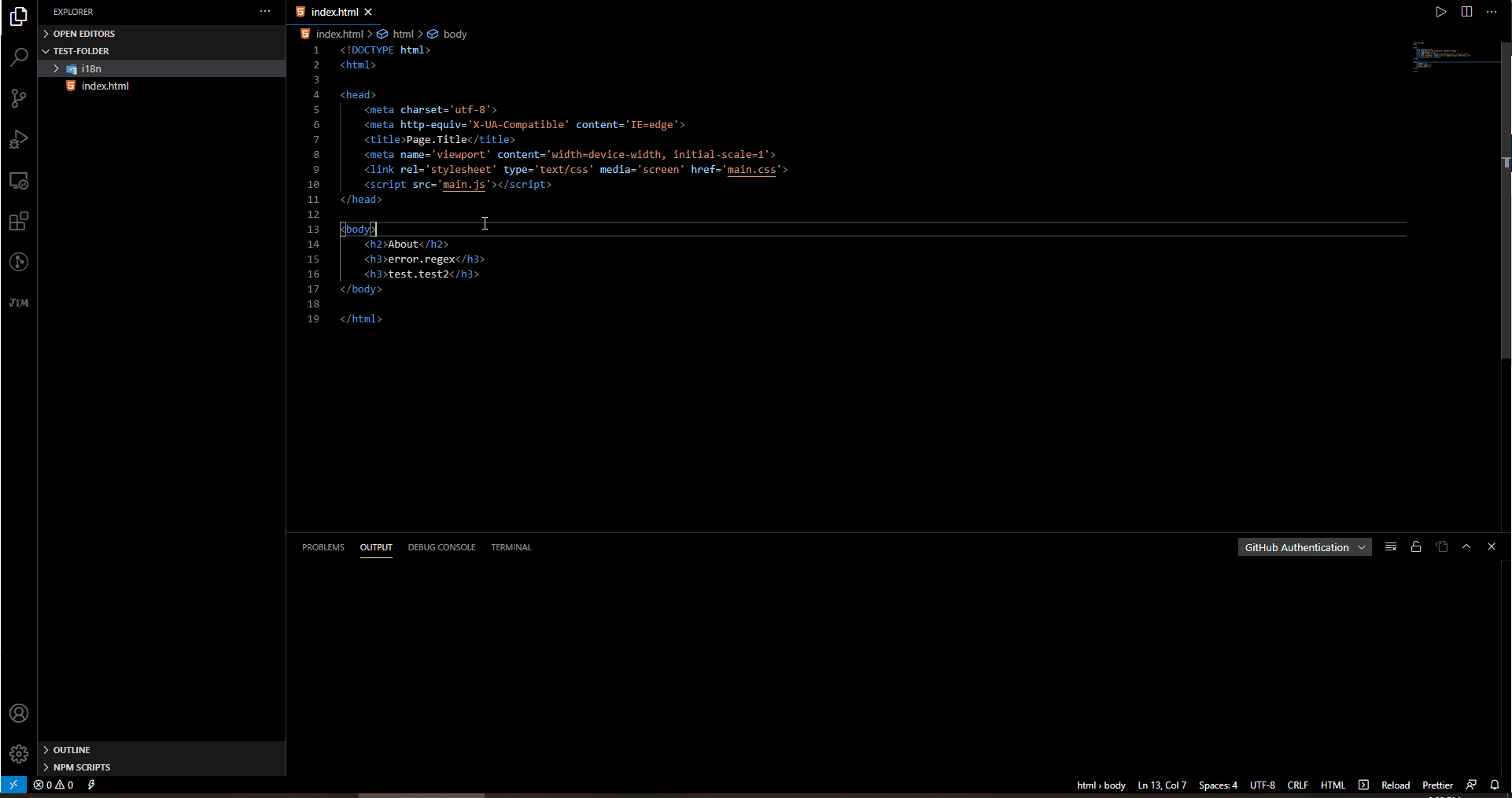The width and height of the screenshot is (1512, 798).
Task: Open the Explorer view in activity bar
Action: pyautogui.click(x=19, y=17)
